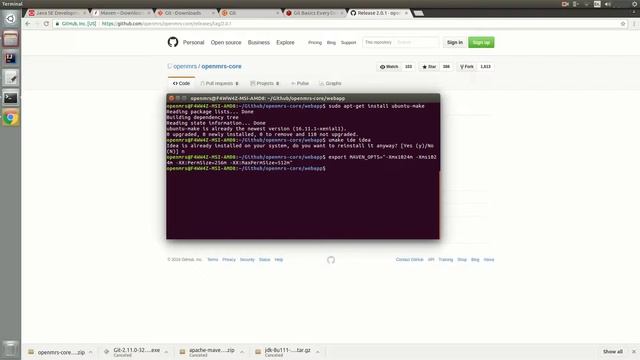Reload the current GitHub page
Viewport: 640px width, 360px height.
point(46,24)
